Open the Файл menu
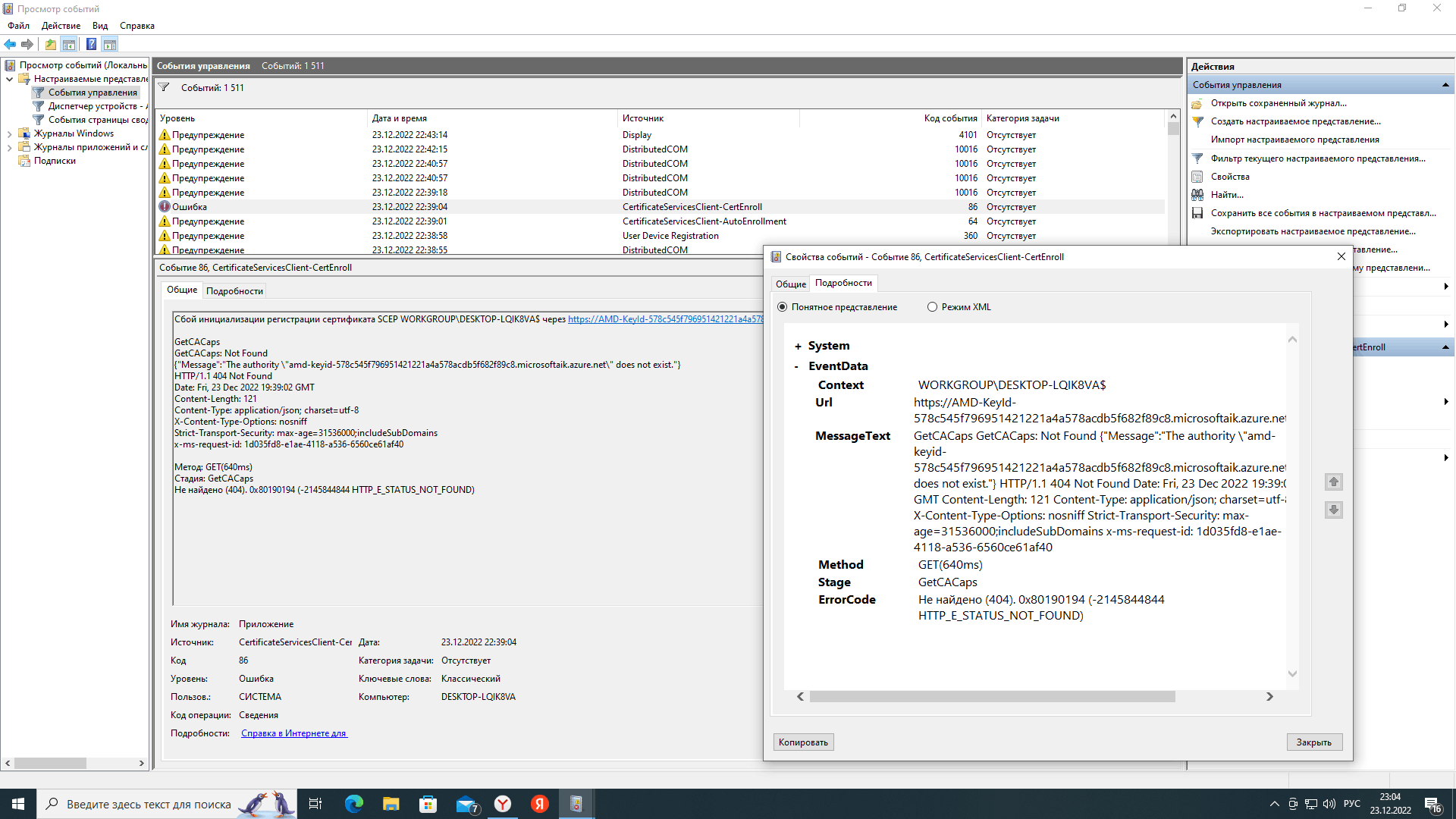1456x819 pixels. point(19,26)
